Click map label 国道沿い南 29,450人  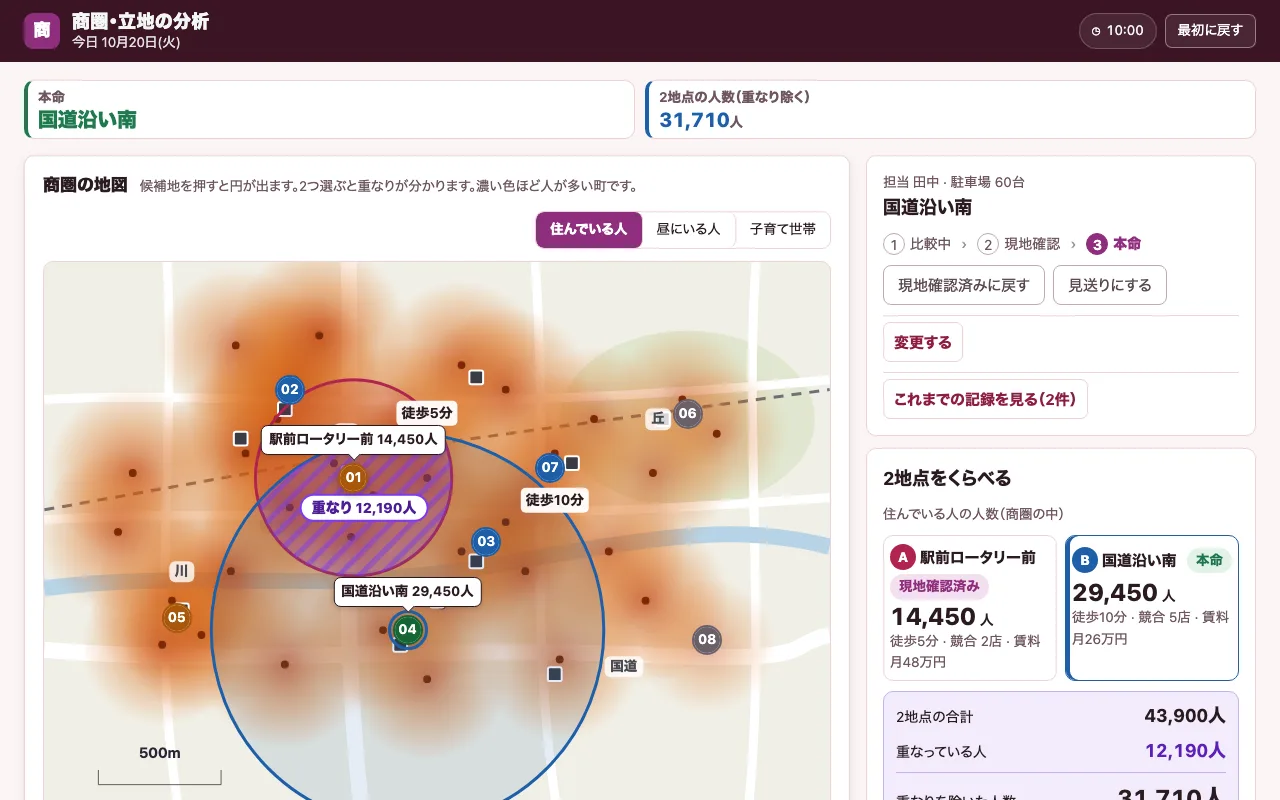[x=407, y=591]
